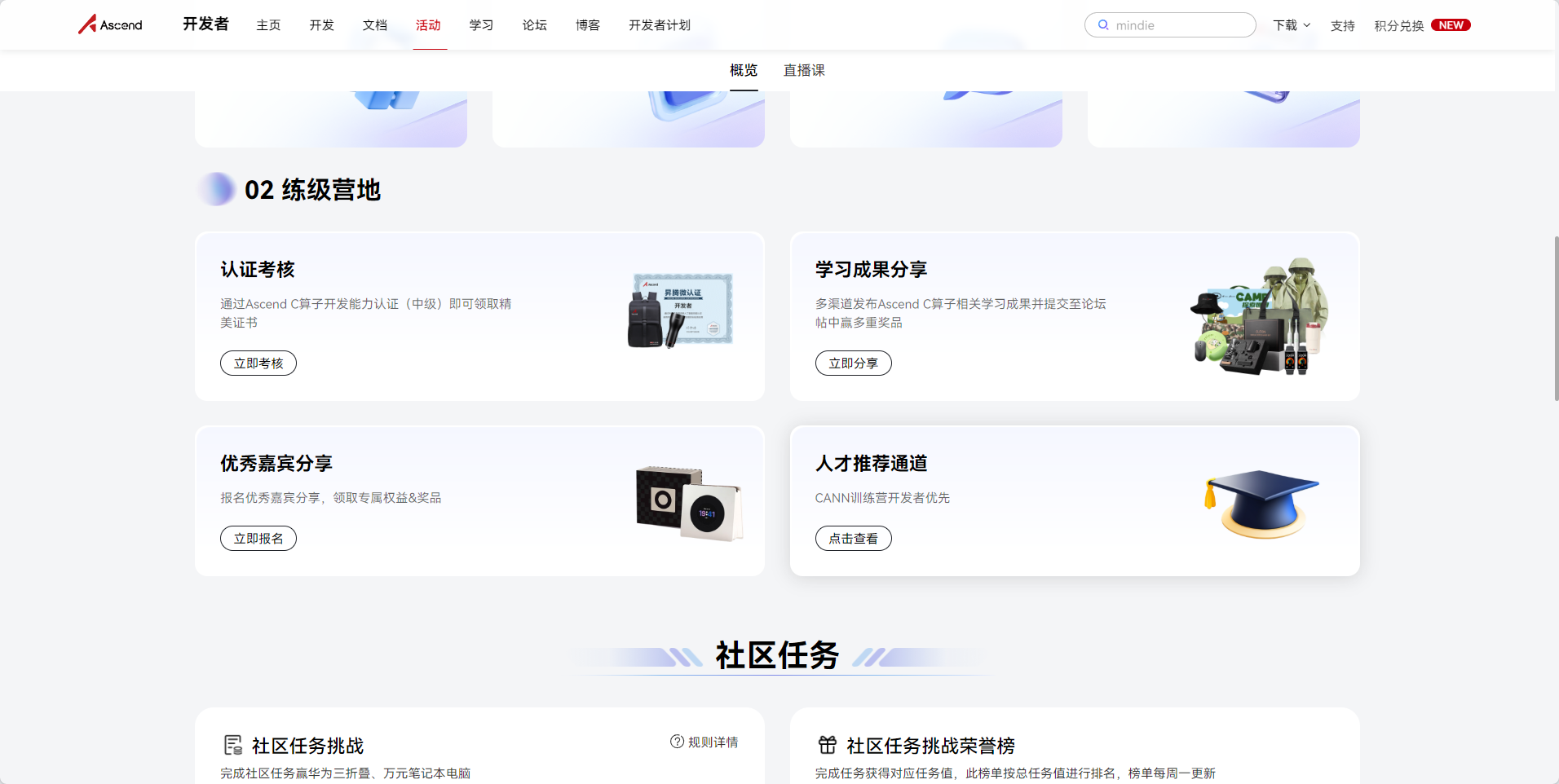Click the 立即分享 button

click(x=853, y=363)
